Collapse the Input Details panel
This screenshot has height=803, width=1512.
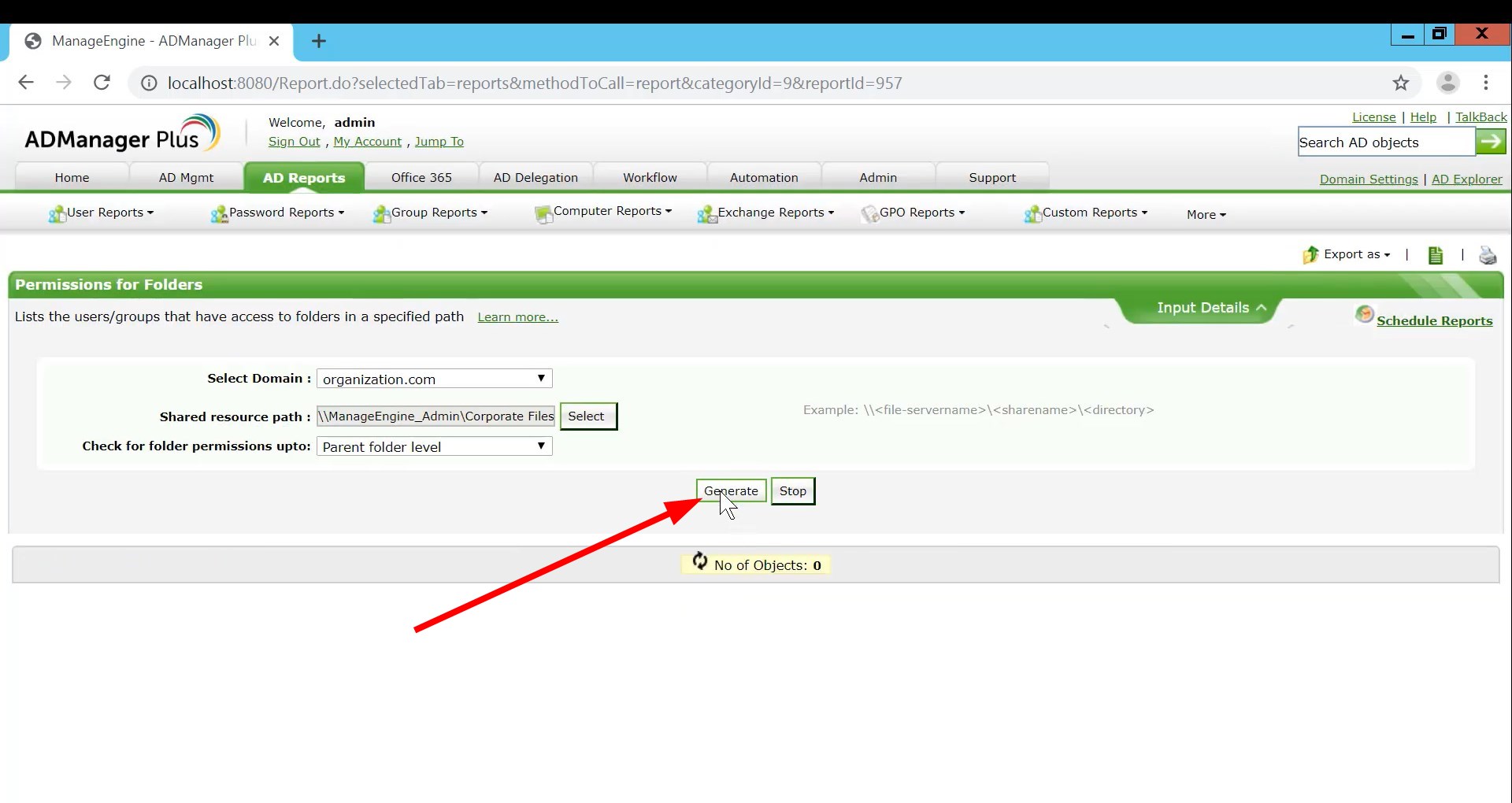coord(1262,309)
